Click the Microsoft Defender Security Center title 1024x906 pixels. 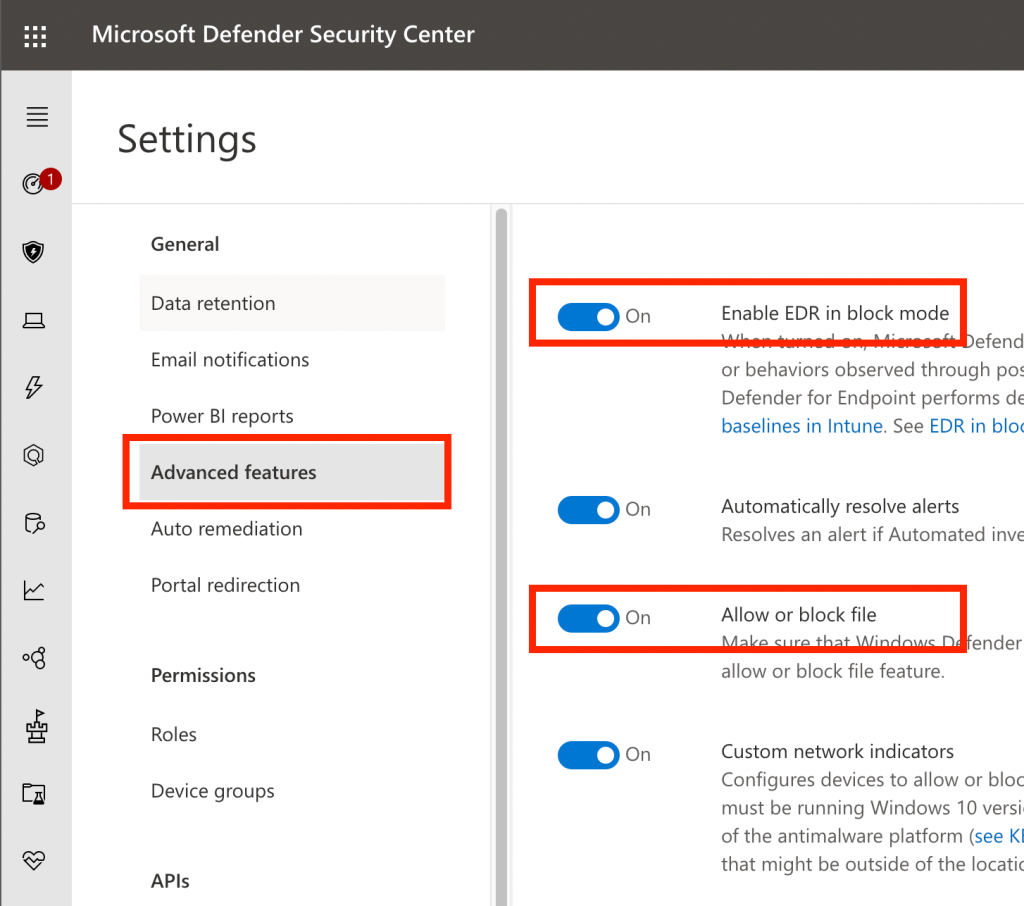coord(283,35)
